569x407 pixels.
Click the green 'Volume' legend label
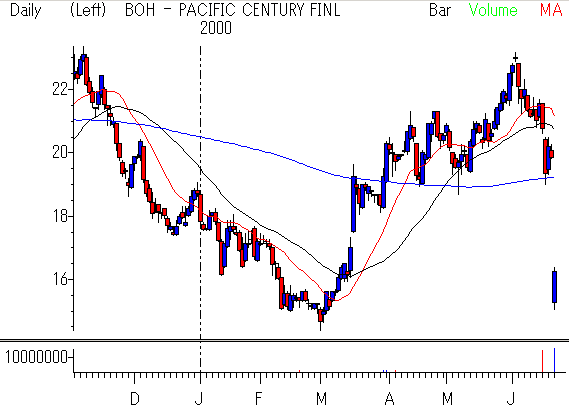click(x=493, y=10)
